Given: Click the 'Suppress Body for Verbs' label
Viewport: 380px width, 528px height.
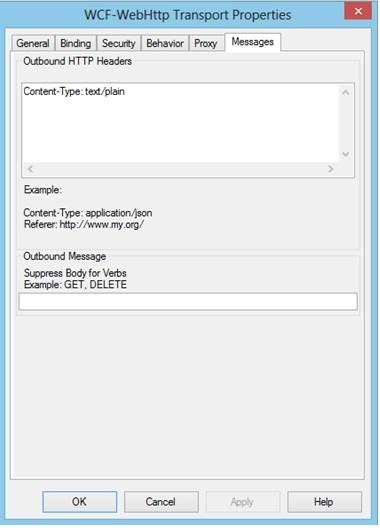Looking at the screenshot, I should [x=75, y=273].
